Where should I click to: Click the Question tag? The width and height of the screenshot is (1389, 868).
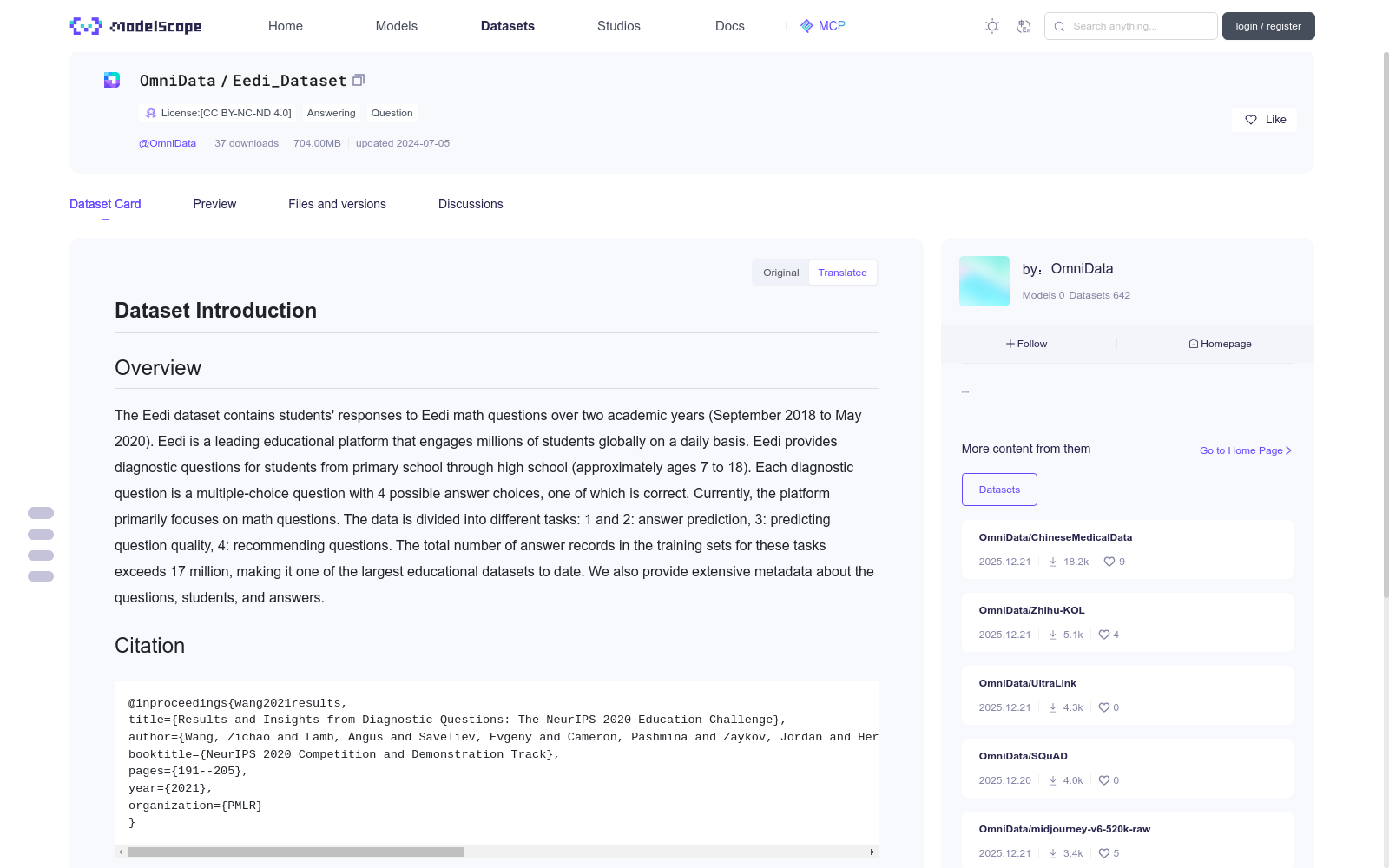coord(392,113)
